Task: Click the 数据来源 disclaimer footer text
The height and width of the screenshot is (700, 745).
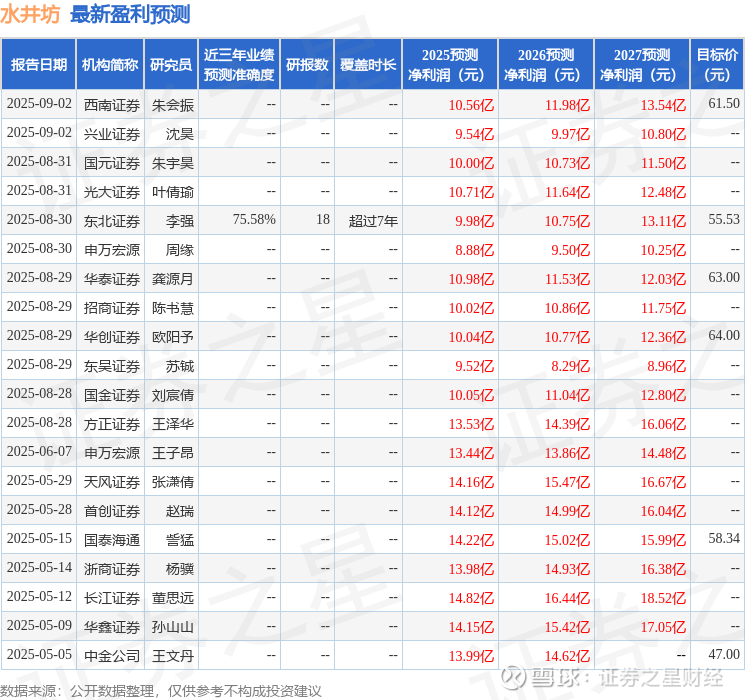Action: pos(161,691)
